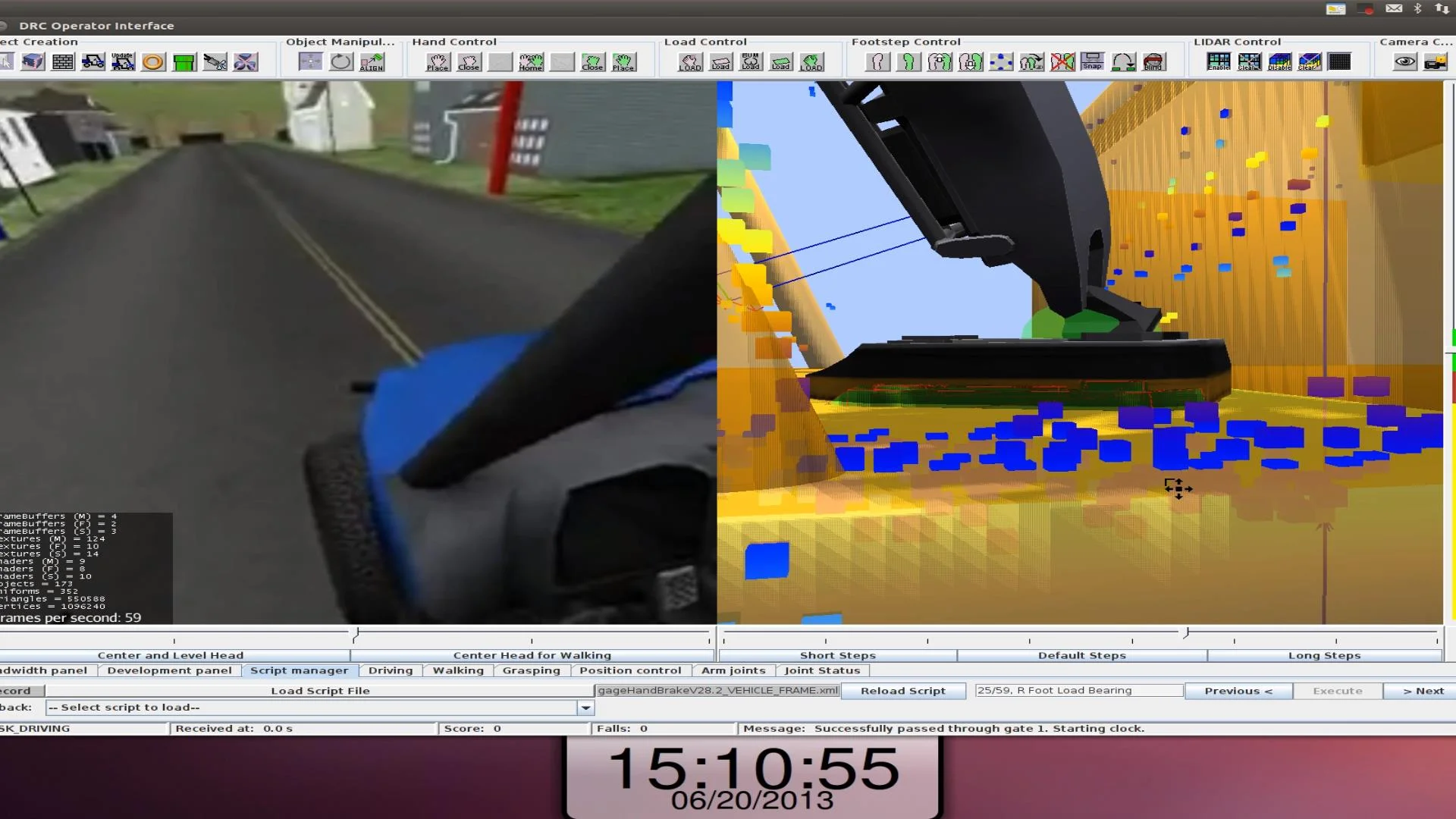Toggle the footstep Snap icon
The height and width of the screenshot is (819, 1456).
click(1093, 62)
